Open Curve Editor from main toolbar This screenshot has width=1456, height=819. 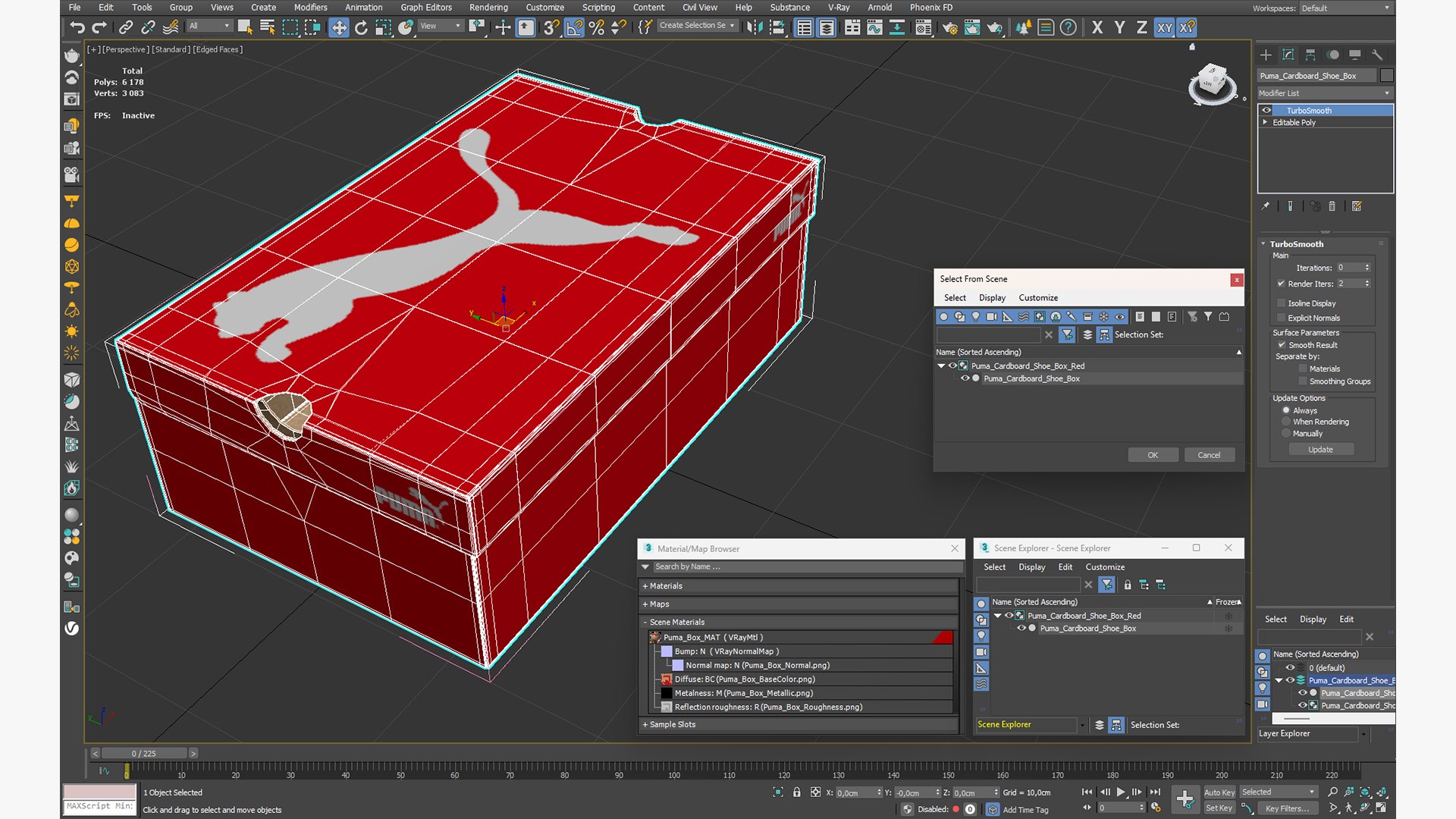874,27
